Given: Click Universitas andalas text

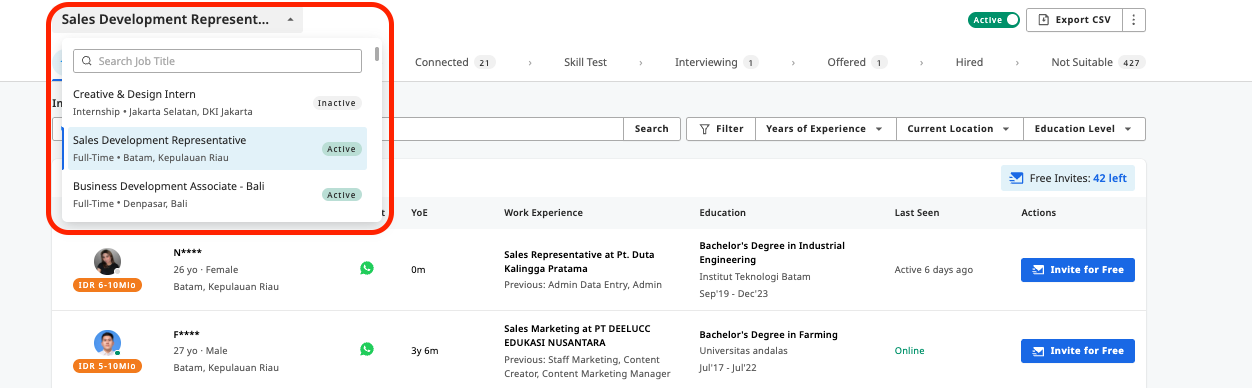Looking at the screenshot, I should [x=743, y=351].
